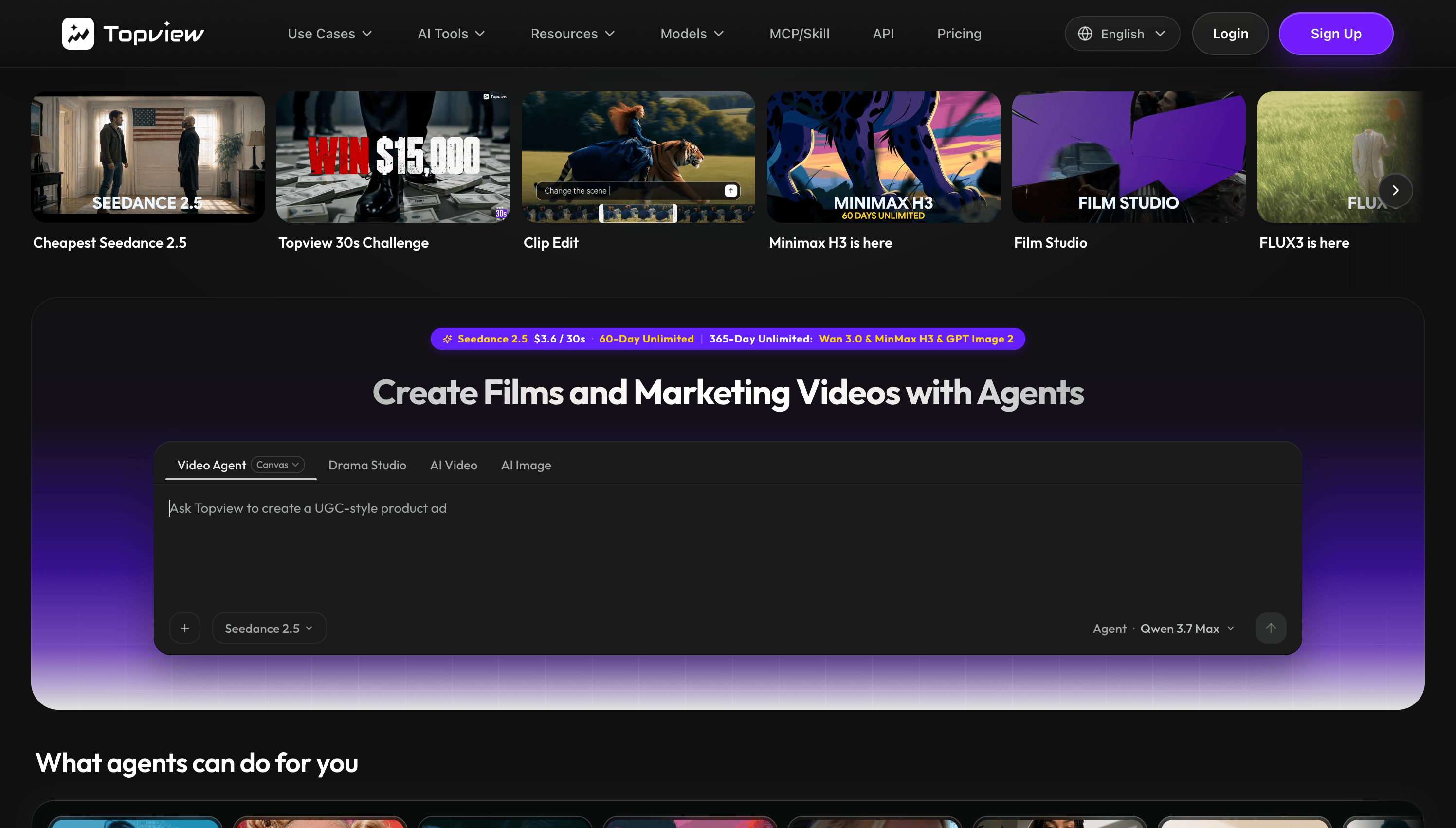Open the FLUX3 is here caption
Image resolution: width=1456 pixels, height=828 pixels.
[x=1304, y=243]
